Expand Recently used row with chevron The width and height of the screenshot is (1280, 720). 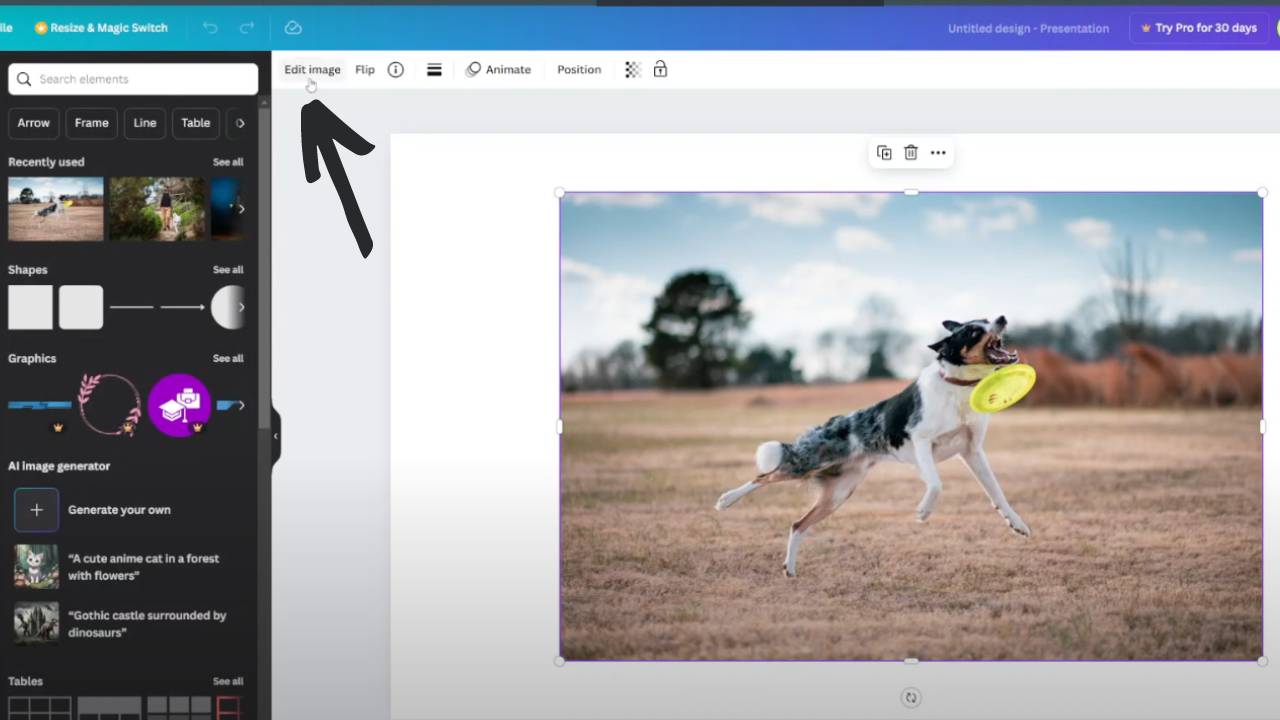(241, 209)
